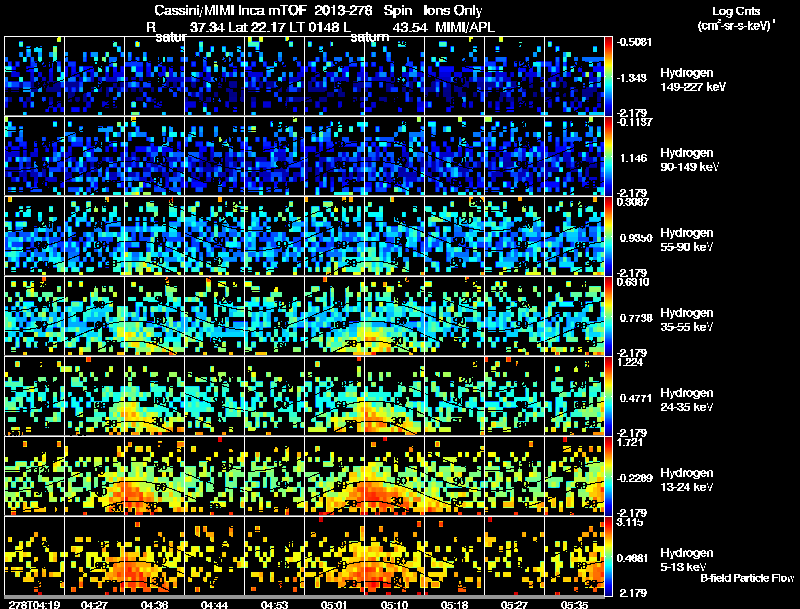This screenshot has height=609, width=800.
Task: Click the '04:27' time axis label
Action: [94, 604]
